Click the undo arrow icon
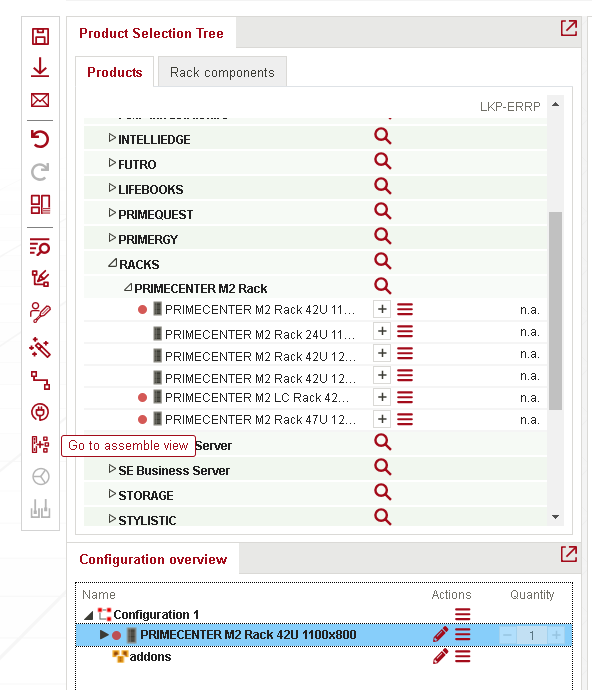 pos(40,139)
